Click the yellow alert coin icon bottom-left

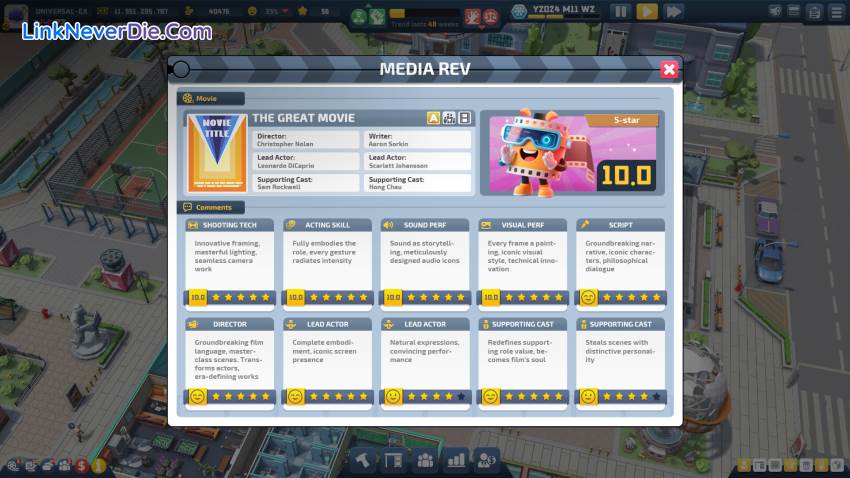(x=99, y=465)
